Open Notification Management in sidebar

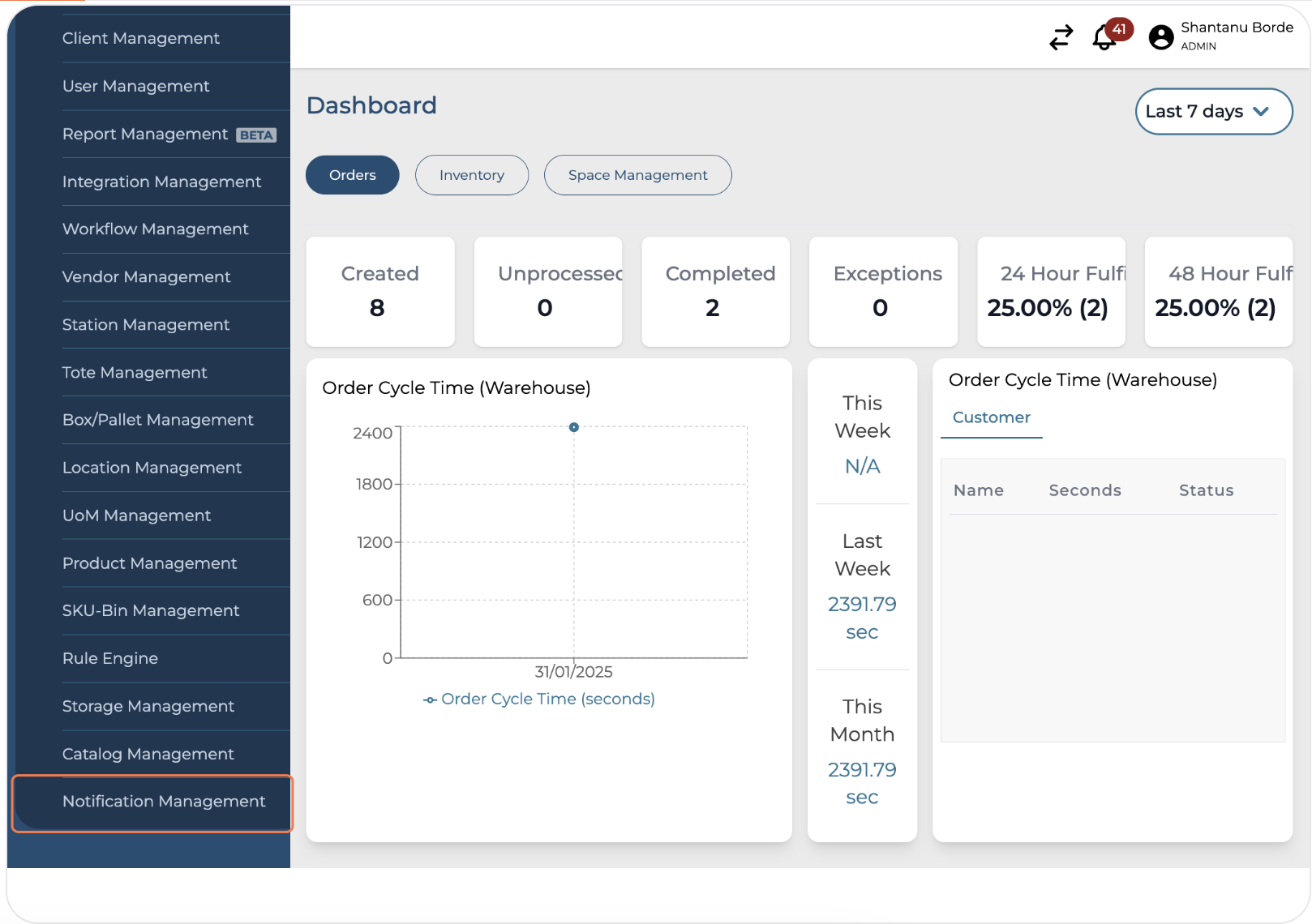(x=164, y=802)
